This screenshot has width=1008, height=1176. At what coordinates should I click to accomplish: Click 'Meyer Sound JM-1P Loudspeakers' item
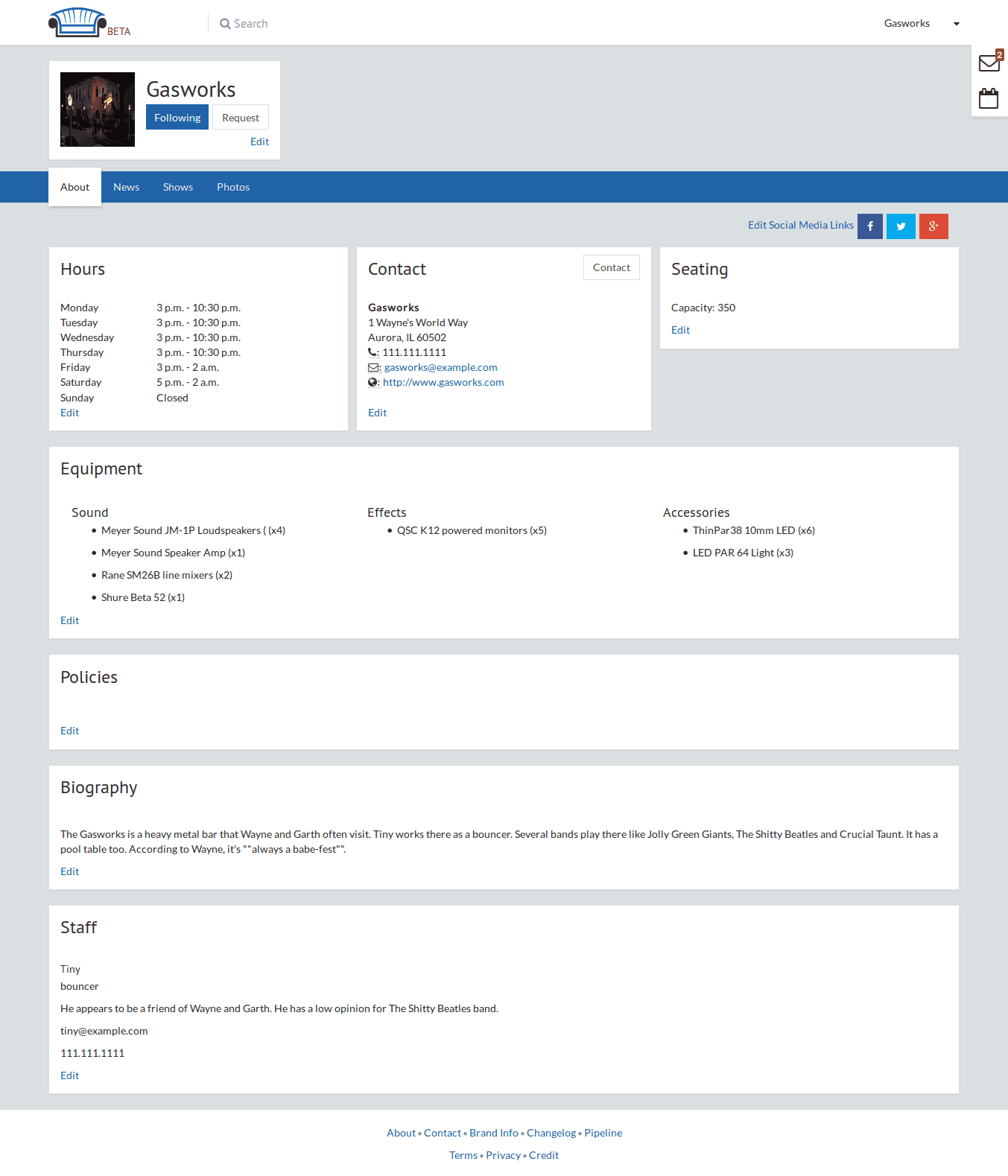pyautogui.click(x=193, y=530)
